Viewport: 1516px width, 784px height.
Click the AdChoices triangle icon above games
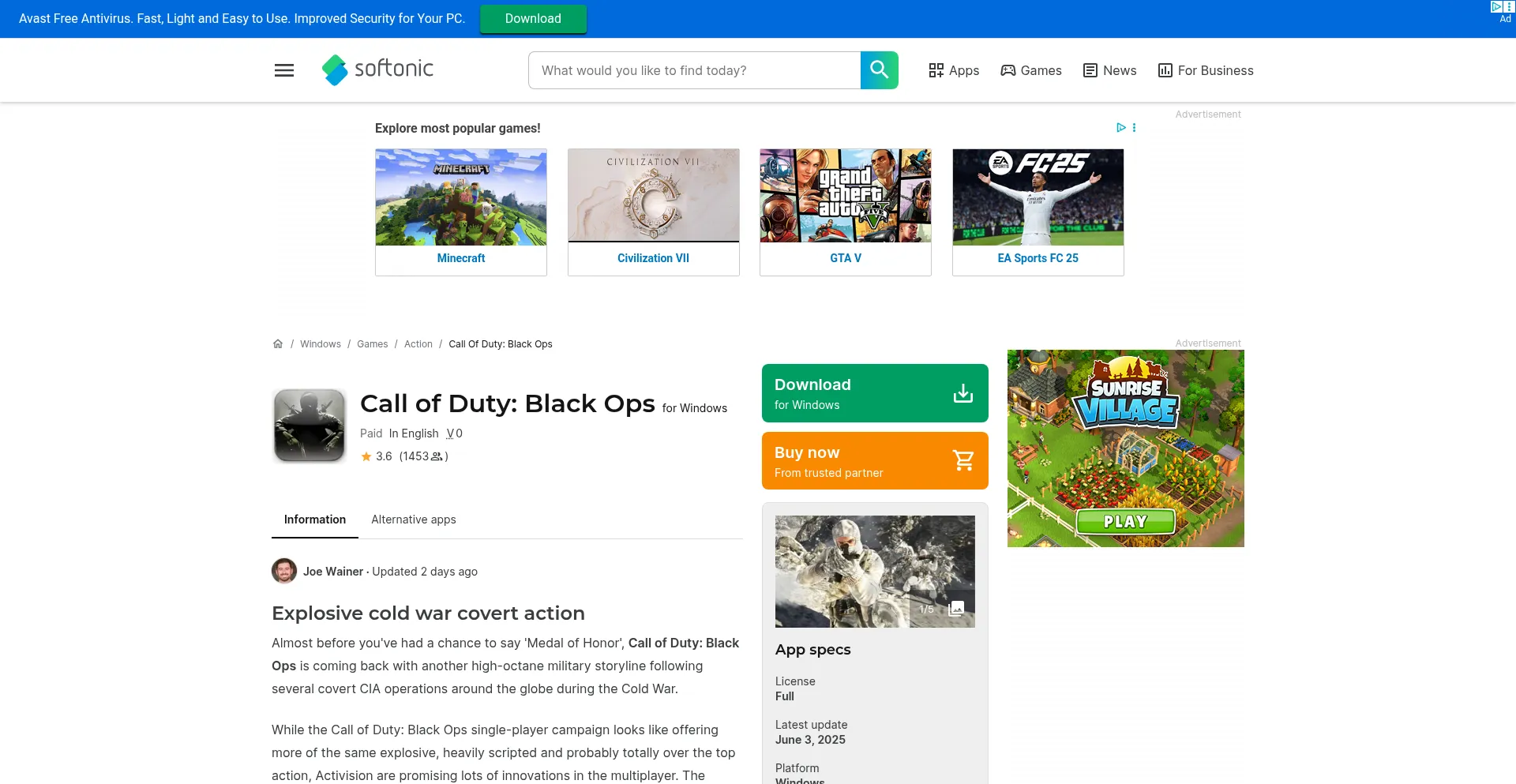(x=1120, y=128)
